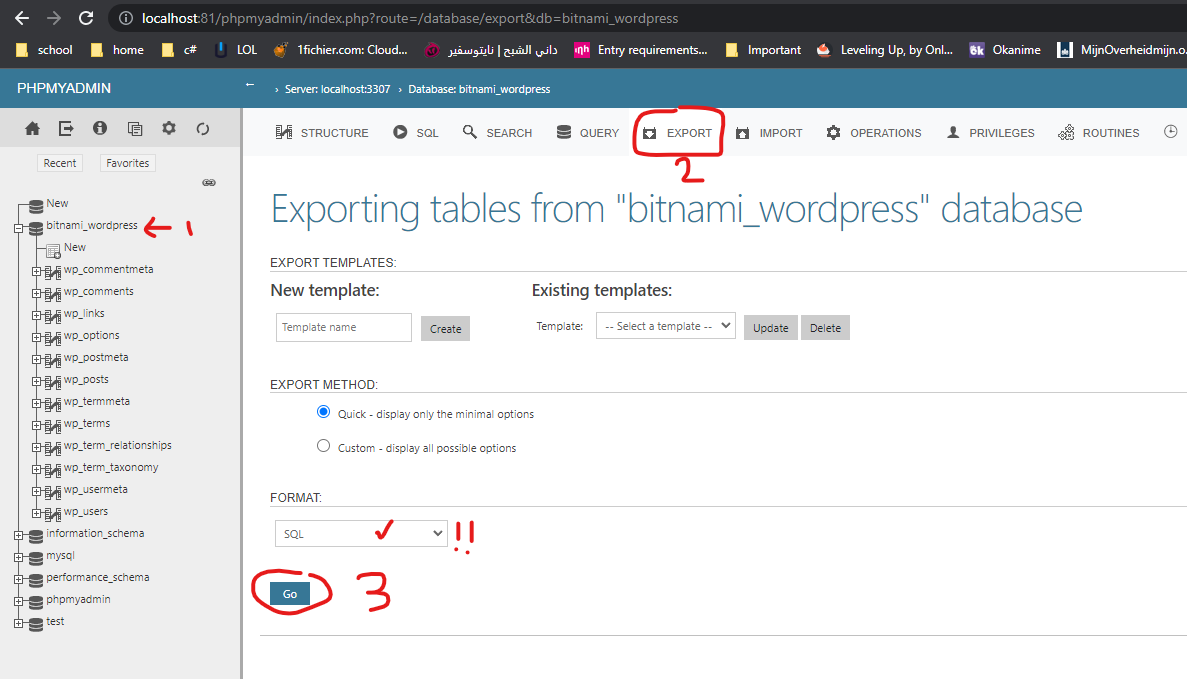
Task: Collapse the navigation panel arrow
Action: pos(250,85)
